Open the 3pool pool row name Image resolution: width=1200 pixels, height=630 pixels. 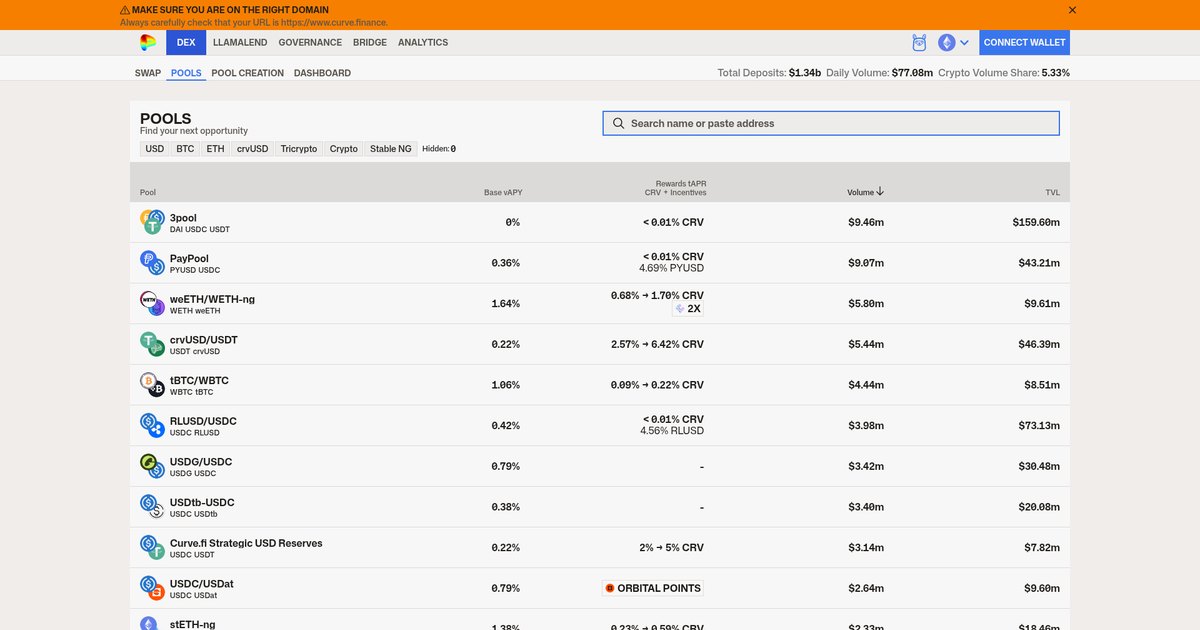[183, 217]
